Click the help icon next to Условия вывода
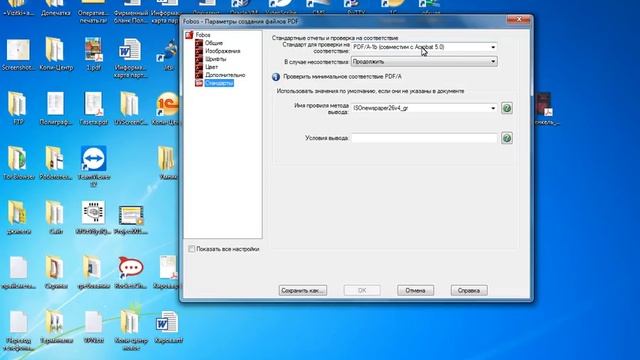Screen dimensions: 640x360 507,138
